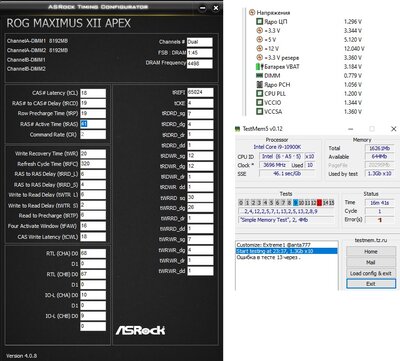
Task: Select the Ядро ЦП sensor icon
Action: pos(259,21)
